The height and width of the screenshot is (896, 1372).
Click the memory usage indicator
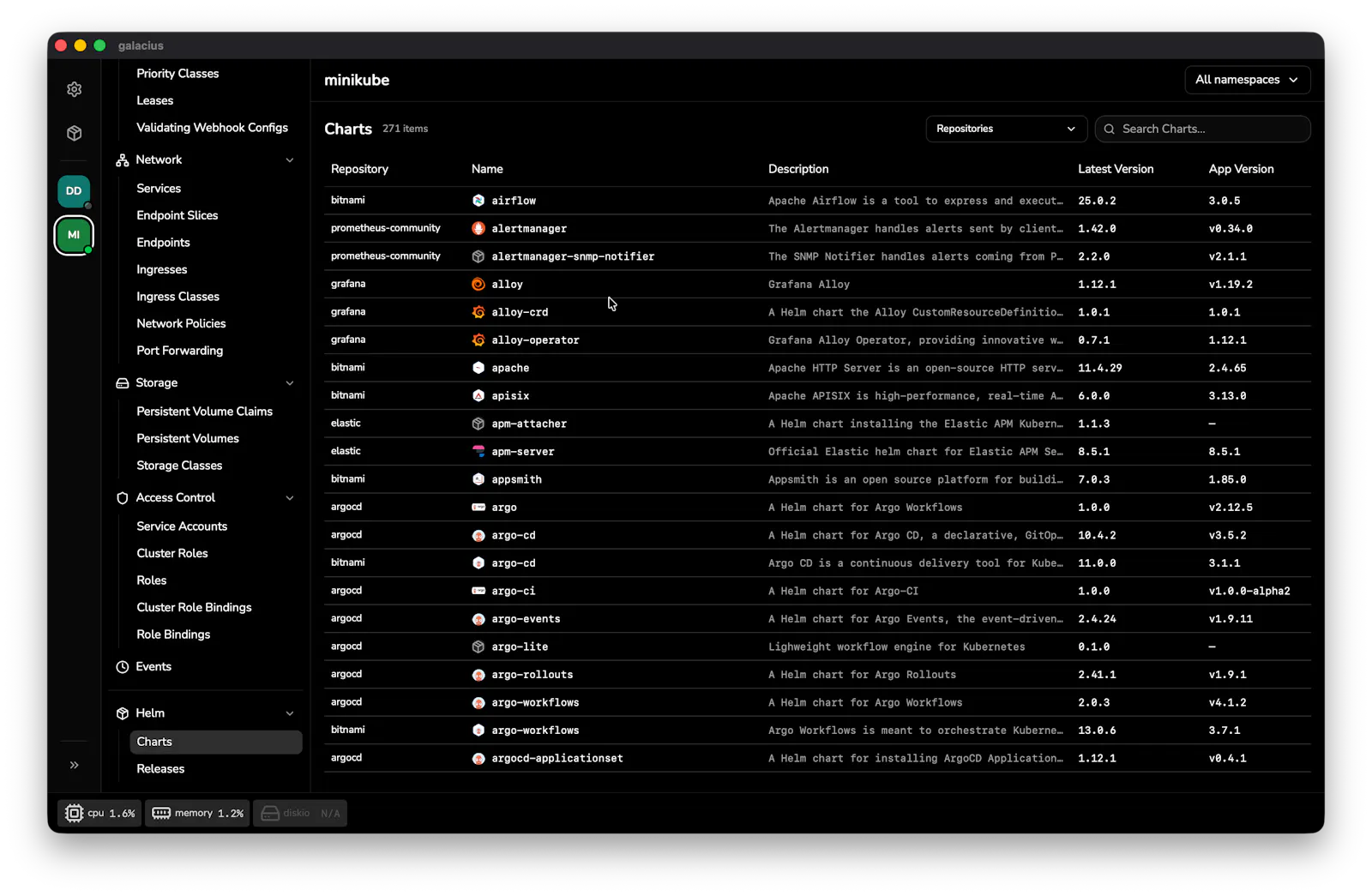coord(197,813)
